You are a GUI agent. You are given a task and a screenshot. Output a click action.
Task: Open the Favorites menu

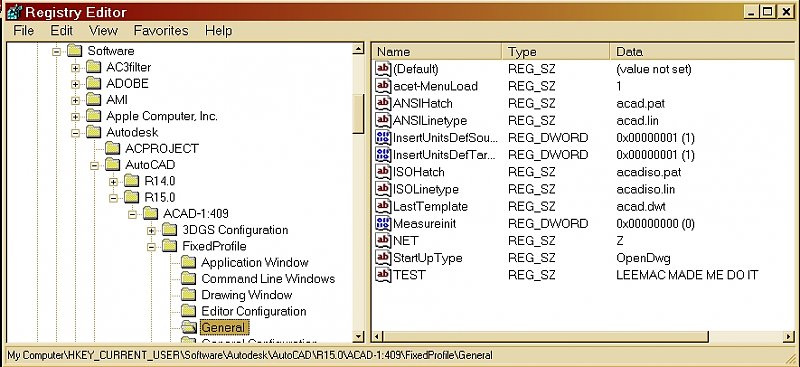click(x=161, y=31)
